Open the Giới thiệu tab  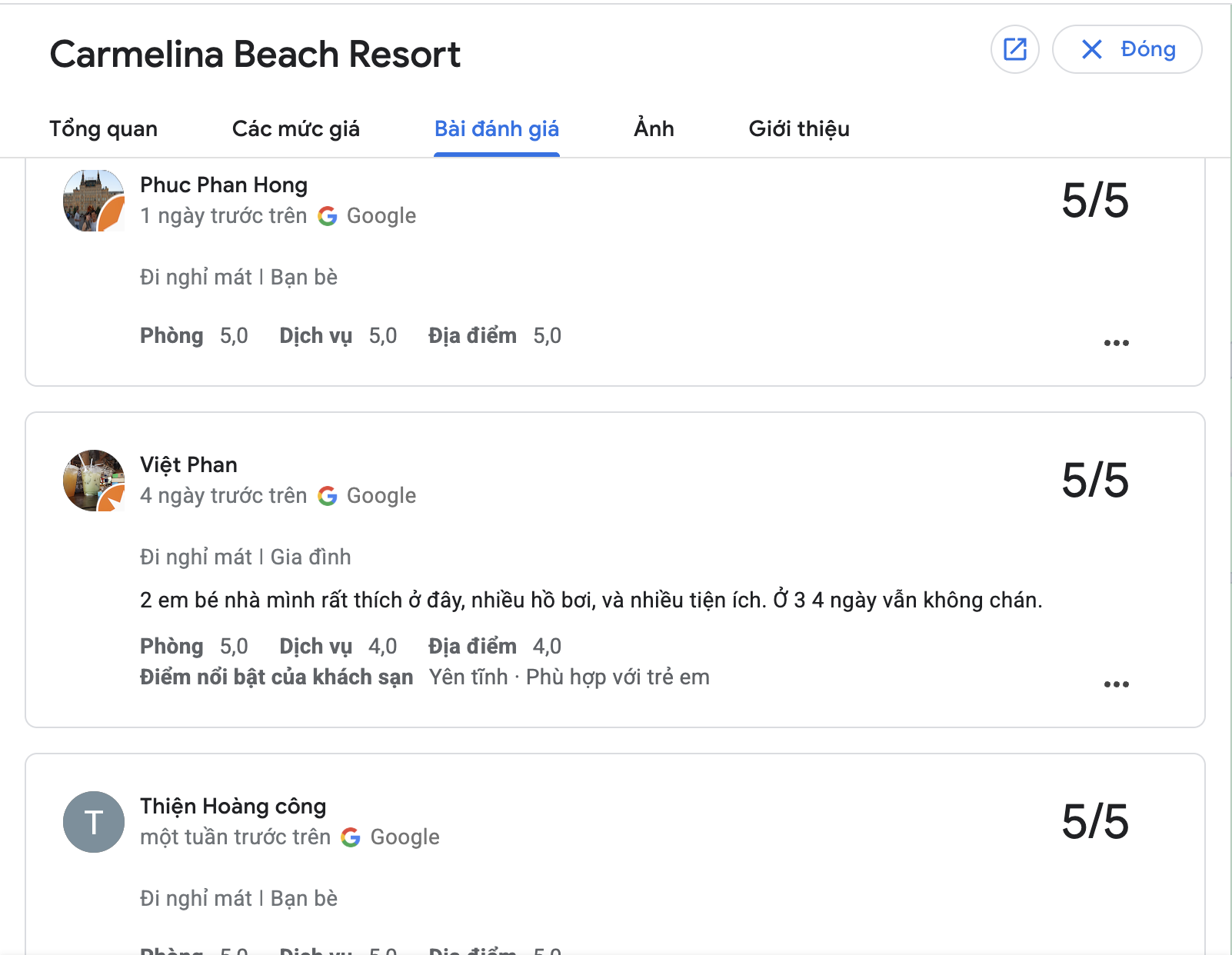[x=799, y=128]
